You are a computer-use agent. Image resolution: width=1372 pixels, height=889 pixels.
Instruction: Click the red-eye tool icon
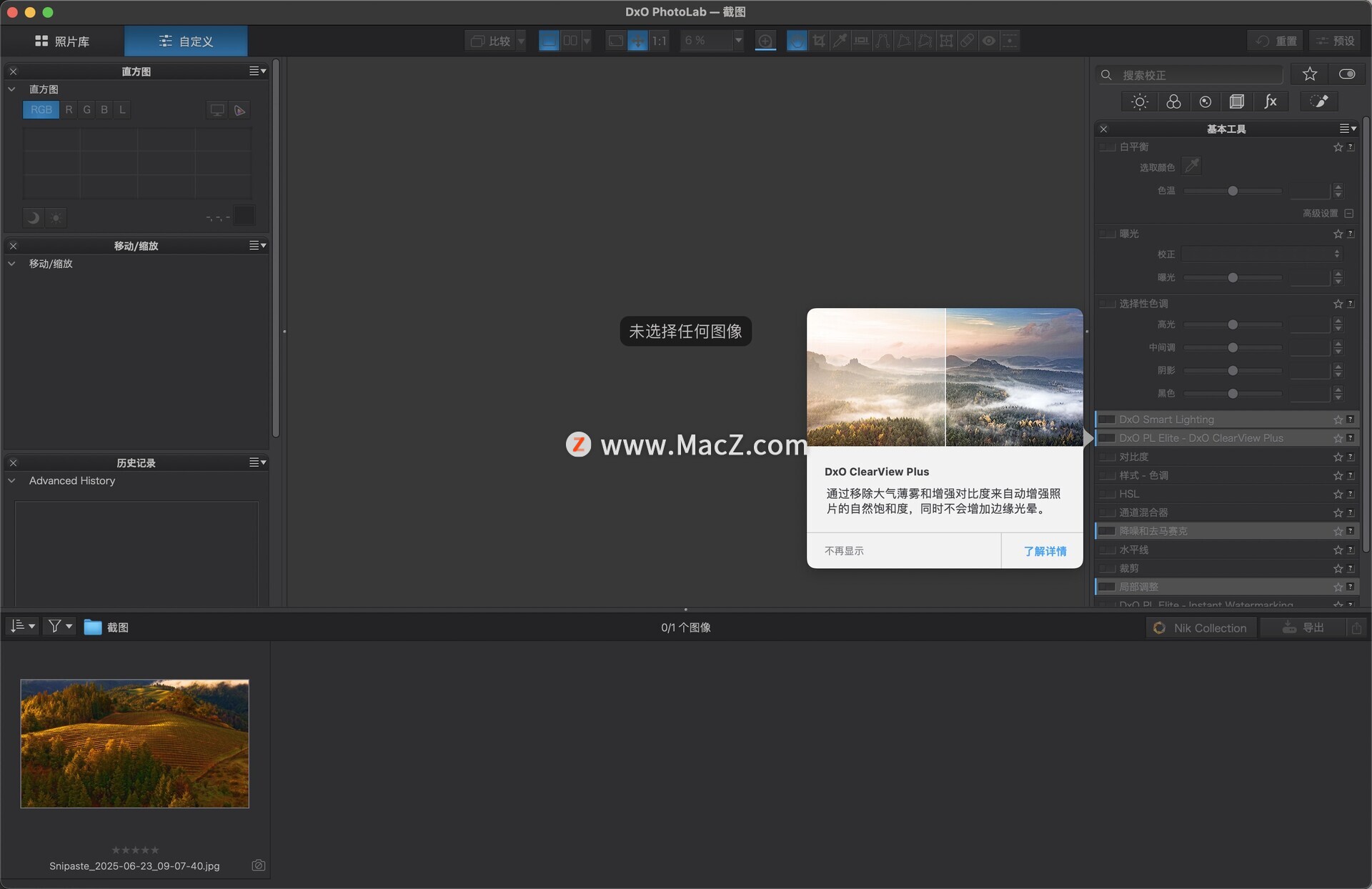point(988,41)
